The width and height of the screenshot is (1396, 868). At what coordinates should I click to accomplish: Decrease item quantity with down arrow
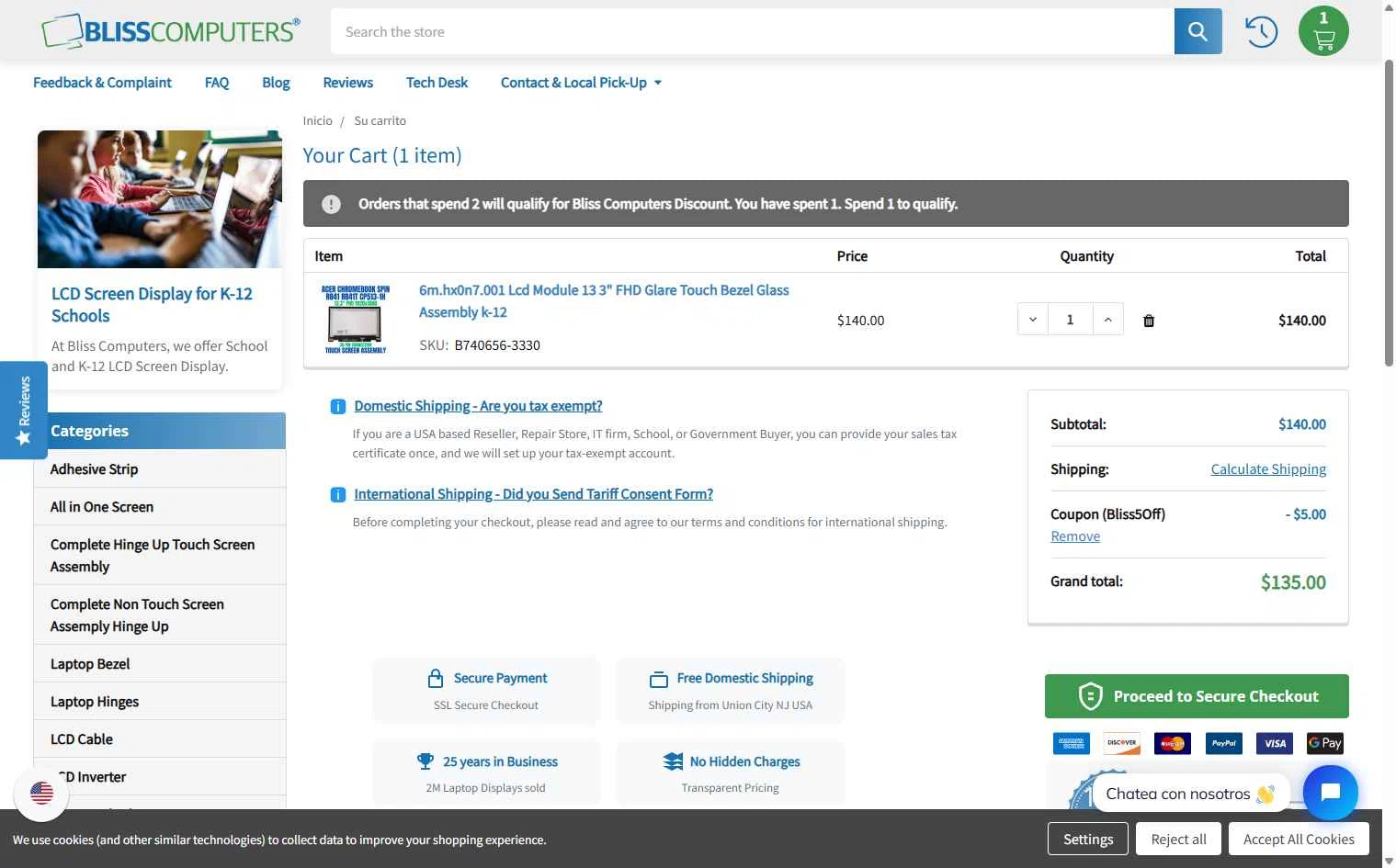point(1033,320)
